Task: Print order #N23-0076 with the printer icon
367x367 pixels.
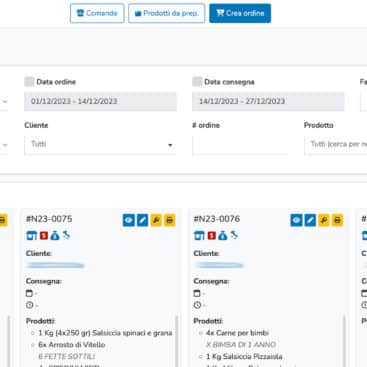Action: [337, 220]
